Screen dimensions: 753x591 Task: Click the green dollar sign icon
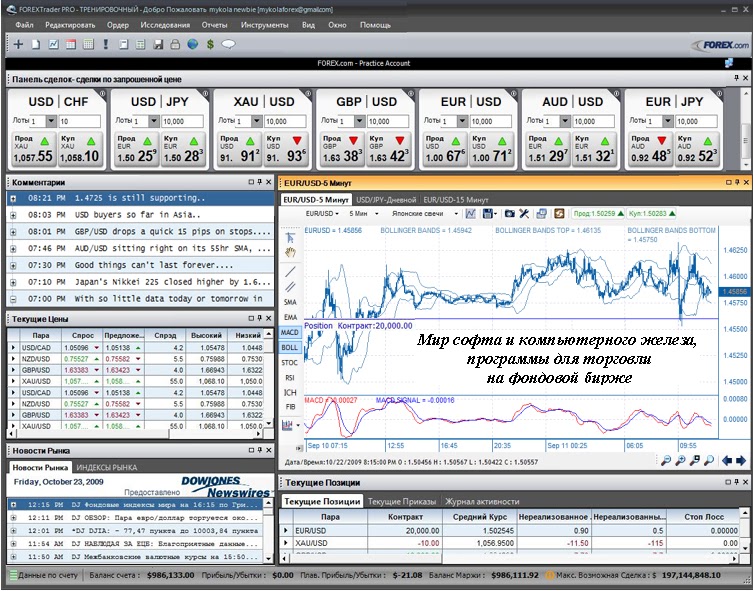210,45
